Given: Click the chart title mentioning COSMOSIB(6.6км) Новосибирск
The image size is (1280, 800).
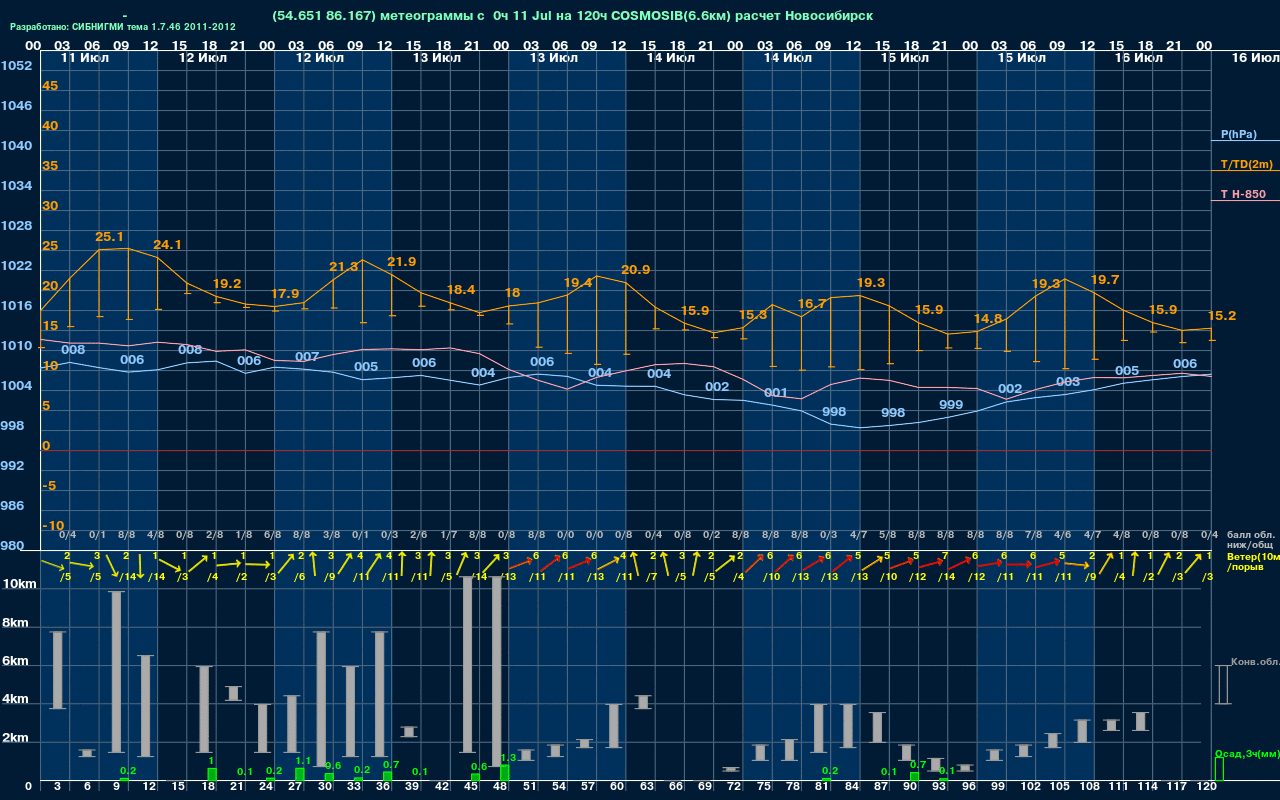Looking at the screenshot, I should pos(572,16).
